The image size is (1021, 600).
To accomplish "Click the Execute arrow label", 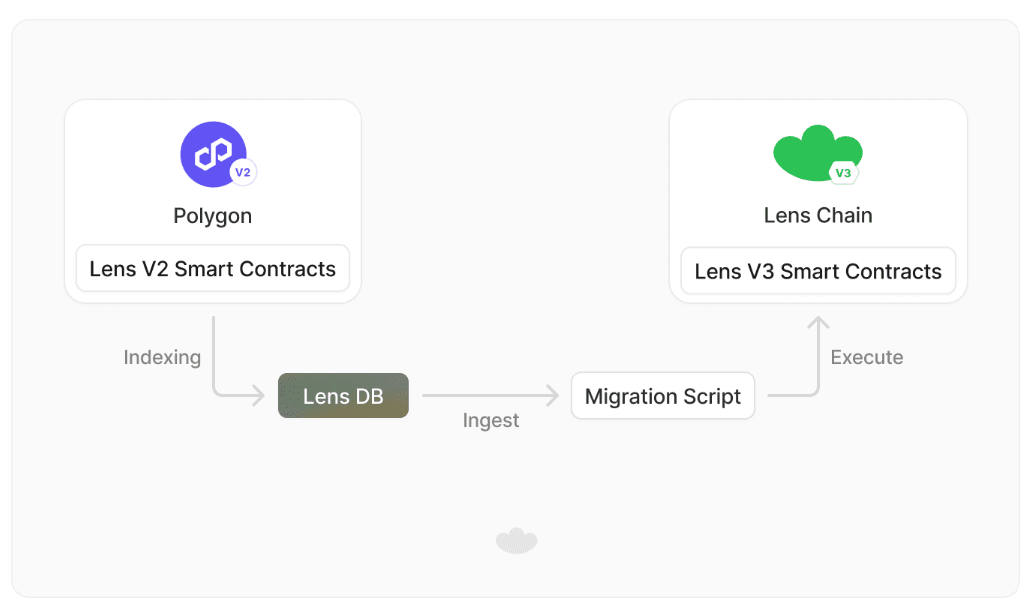I will pos(867,357).
